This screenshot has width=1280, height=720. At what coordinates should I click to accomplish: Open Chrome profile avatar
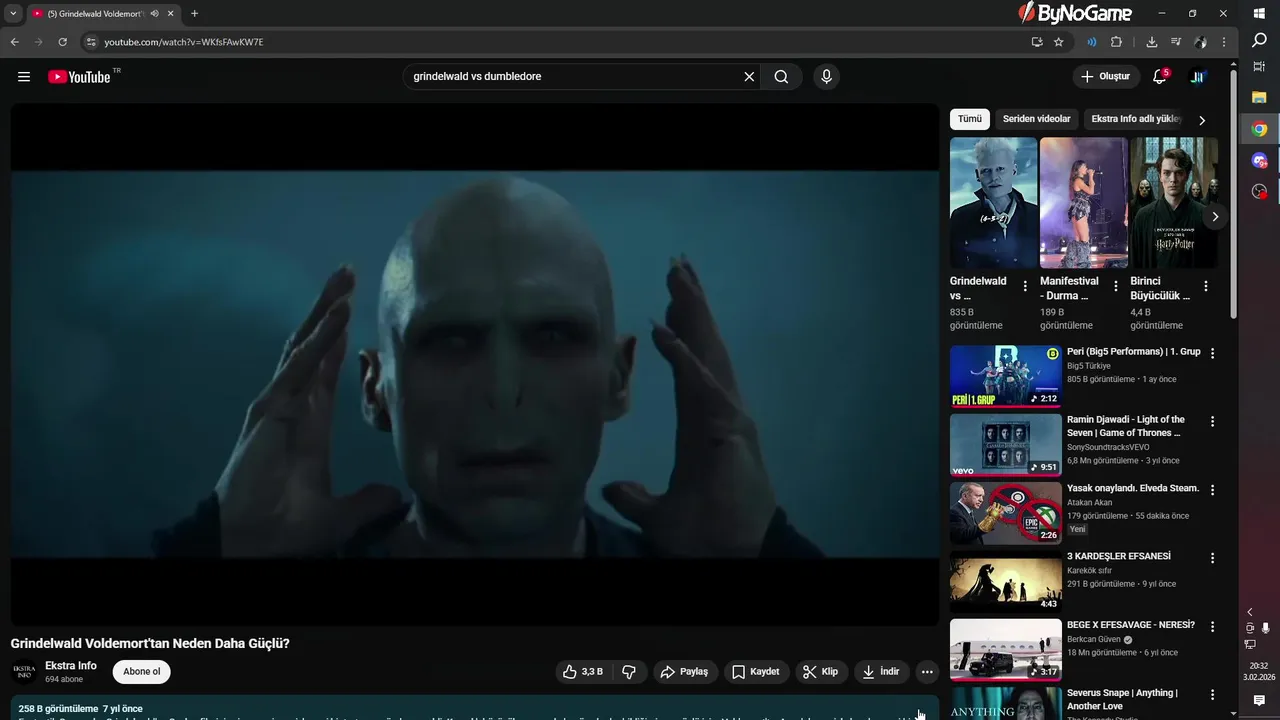coord(1200,42)
